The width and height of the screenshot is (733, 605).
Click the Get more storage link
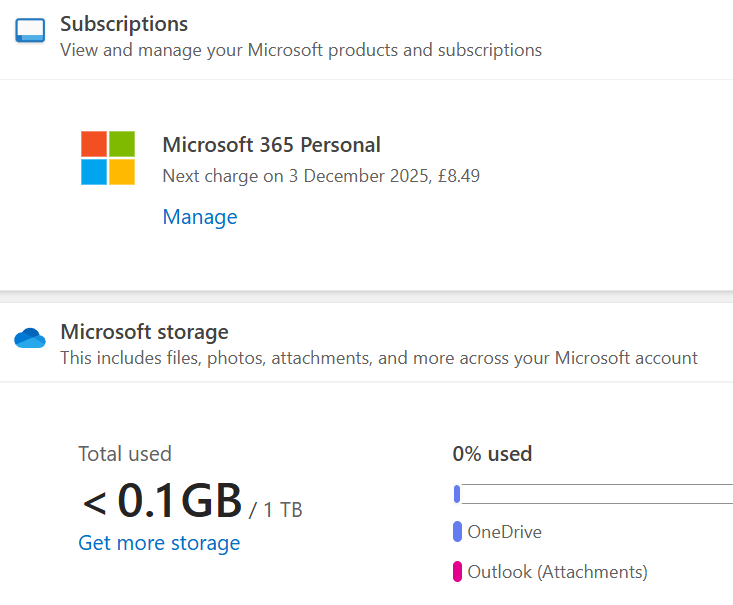point(159,543)
